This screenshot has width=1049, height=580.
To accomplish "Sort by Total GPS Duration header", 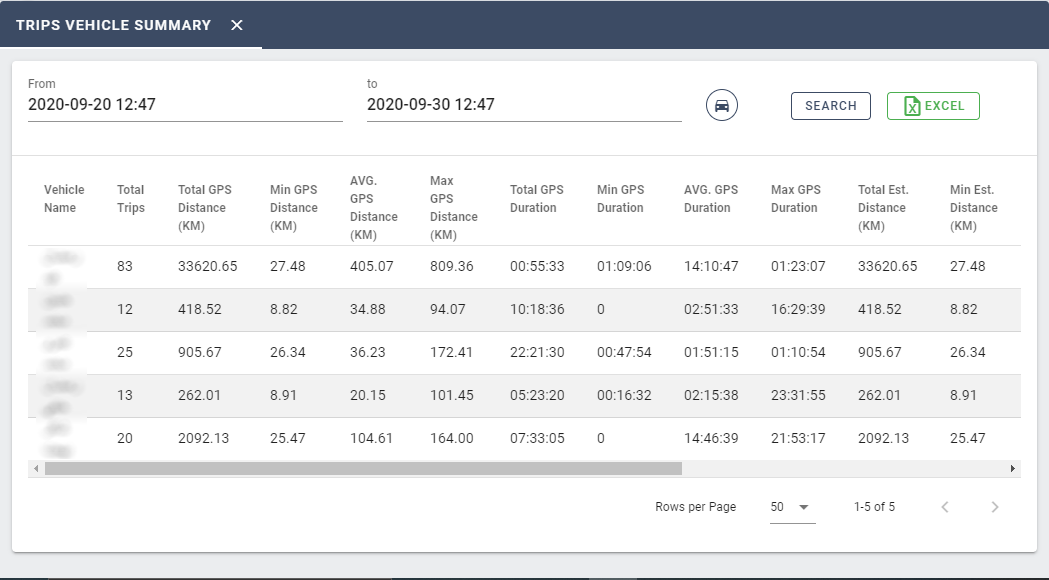I will pos(537,199).
